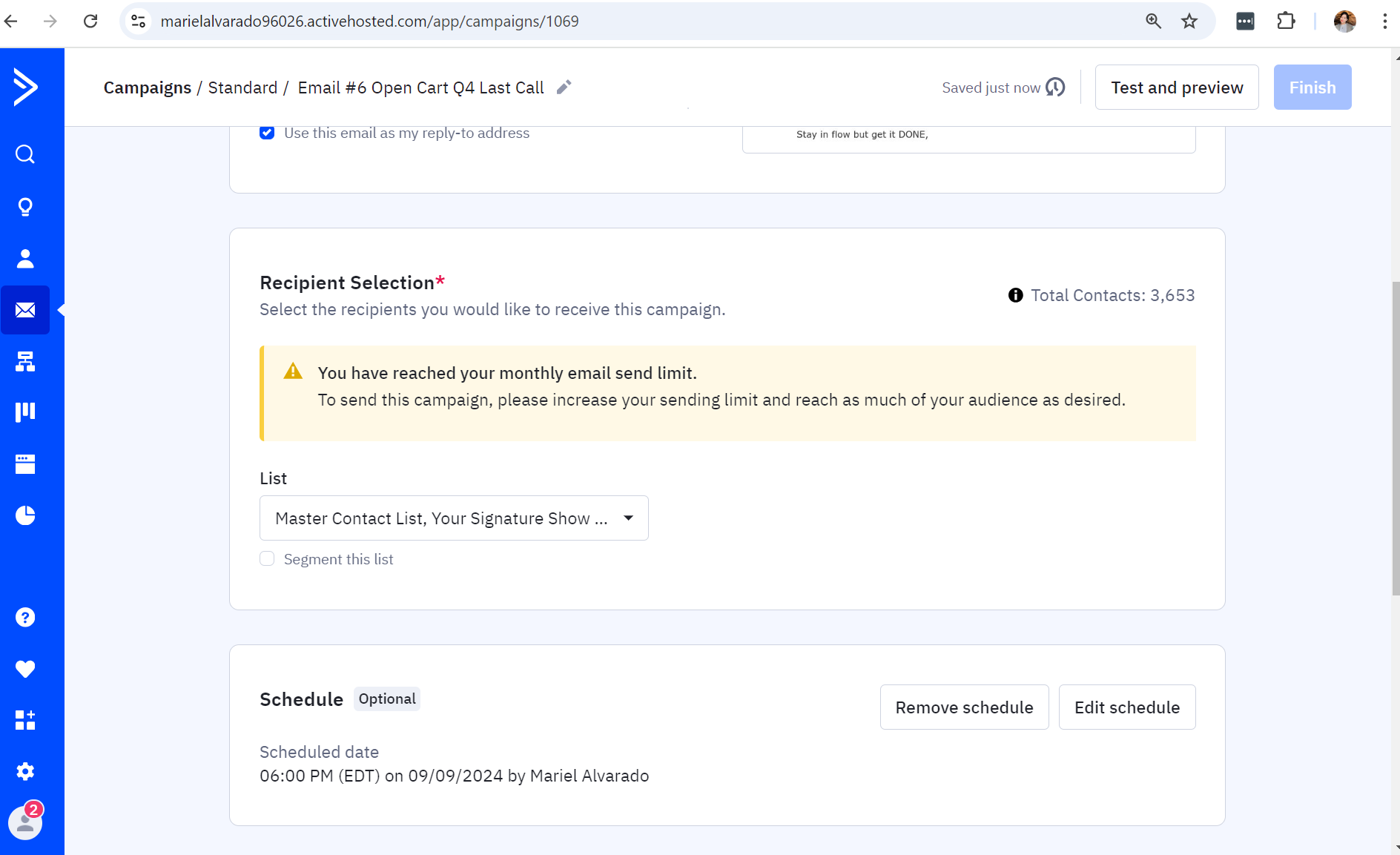Viewport: 1400px width, 855px height.
Task: Uncheck 'Use this email as my reply-to address'
Action: tap(267, 133)
